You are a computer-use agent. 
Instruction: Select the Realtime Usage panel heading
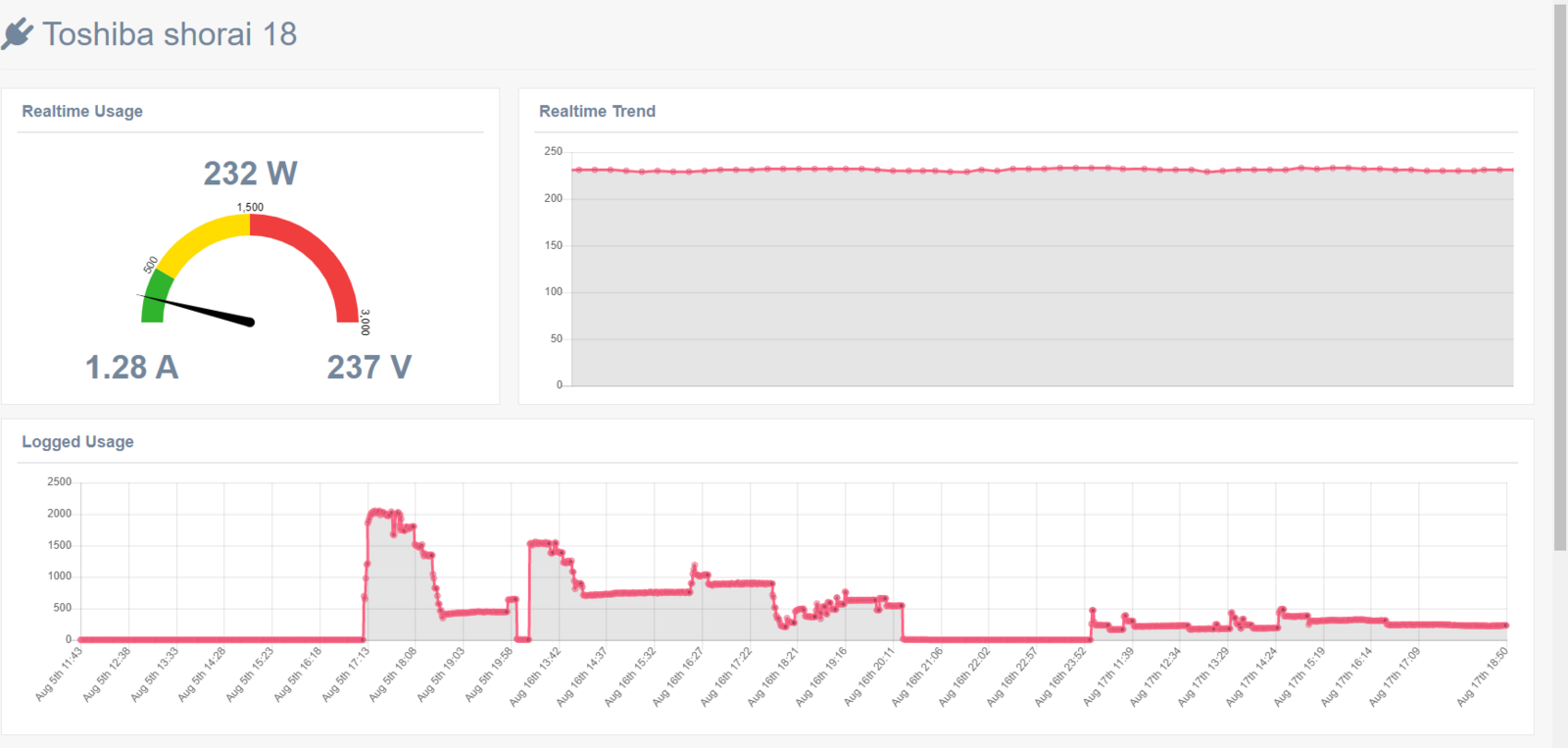point(82,111)
